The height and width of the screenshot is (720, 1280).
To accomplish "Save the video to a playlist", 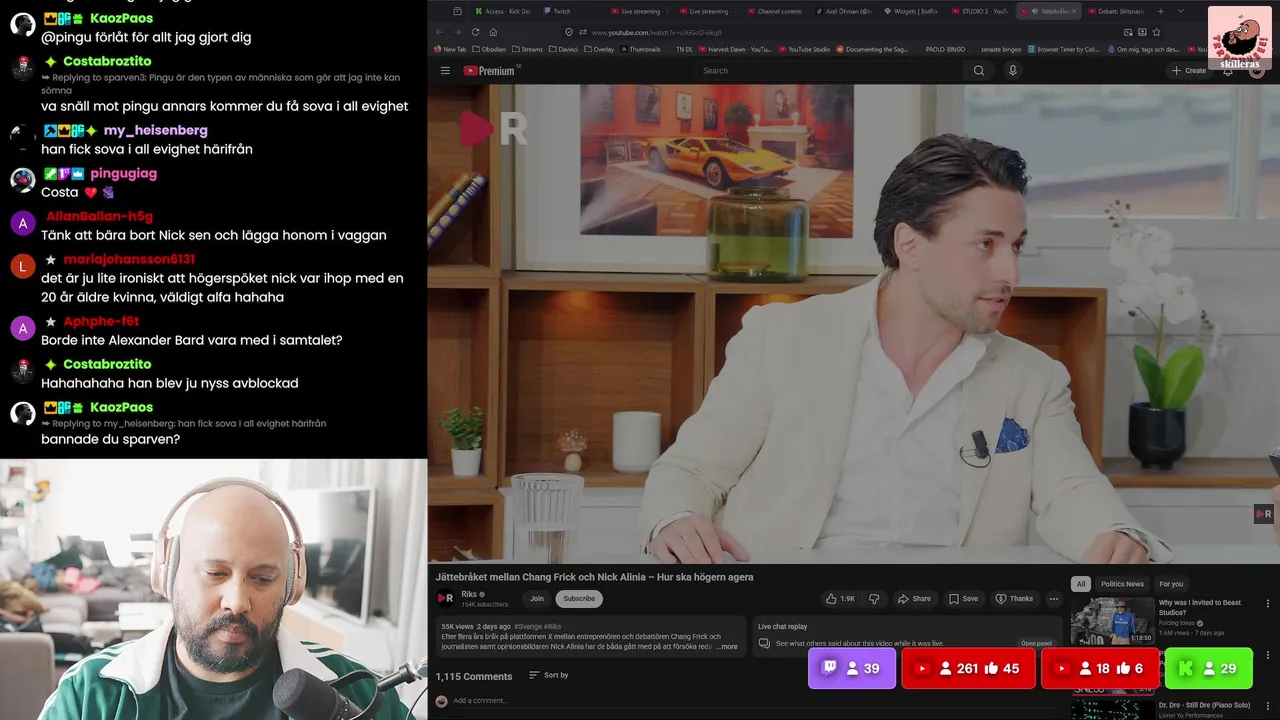I will [x=964, y=599].
